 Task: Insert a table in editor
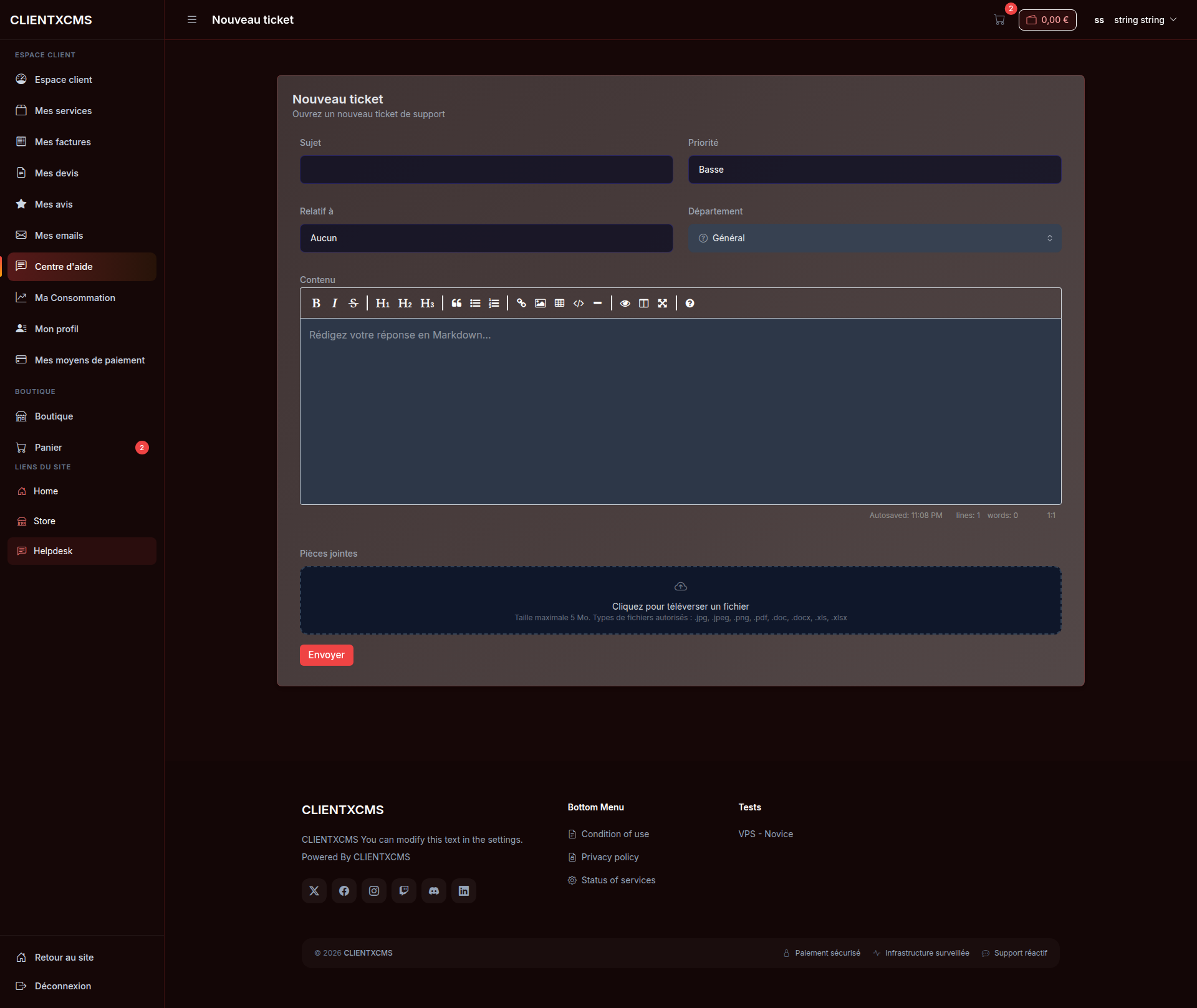click(559, 304)
